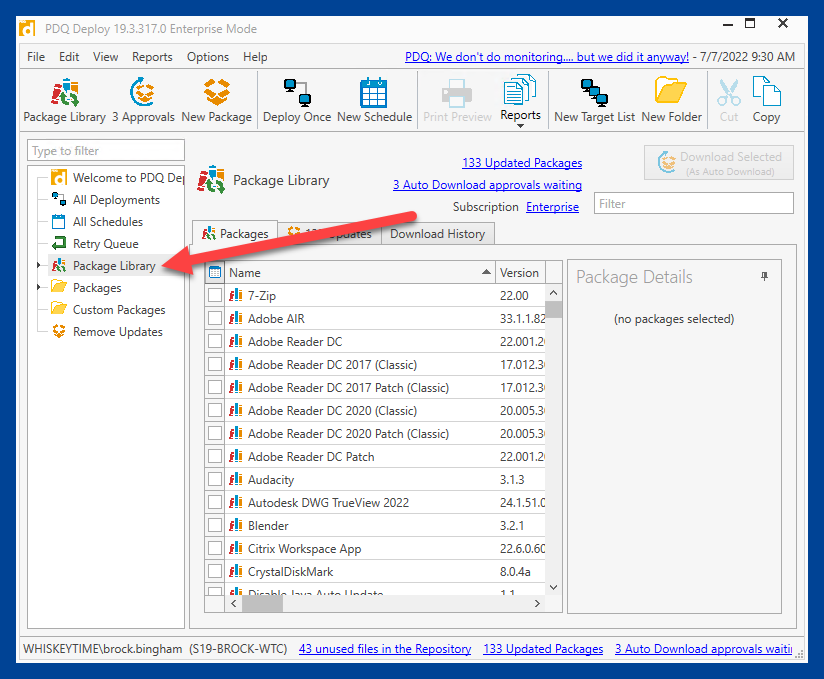The image size is (824, 679).
Task: Check the Citrix Workspace App checkbox
Action: [x=214, y=549]
